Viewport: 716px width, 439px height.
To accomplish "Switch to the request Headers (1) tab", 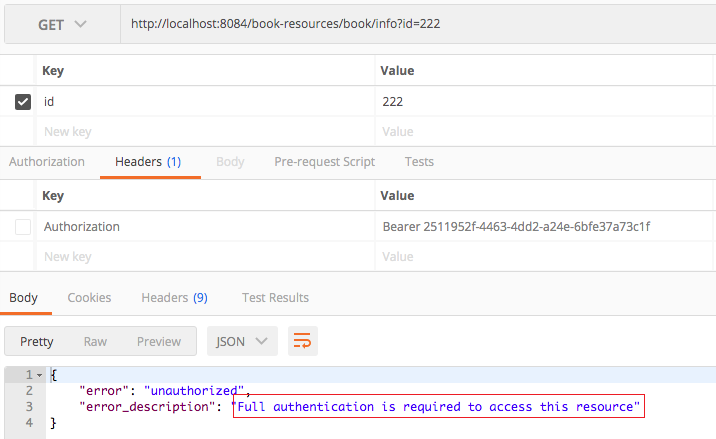I will (x=148, y=162).
